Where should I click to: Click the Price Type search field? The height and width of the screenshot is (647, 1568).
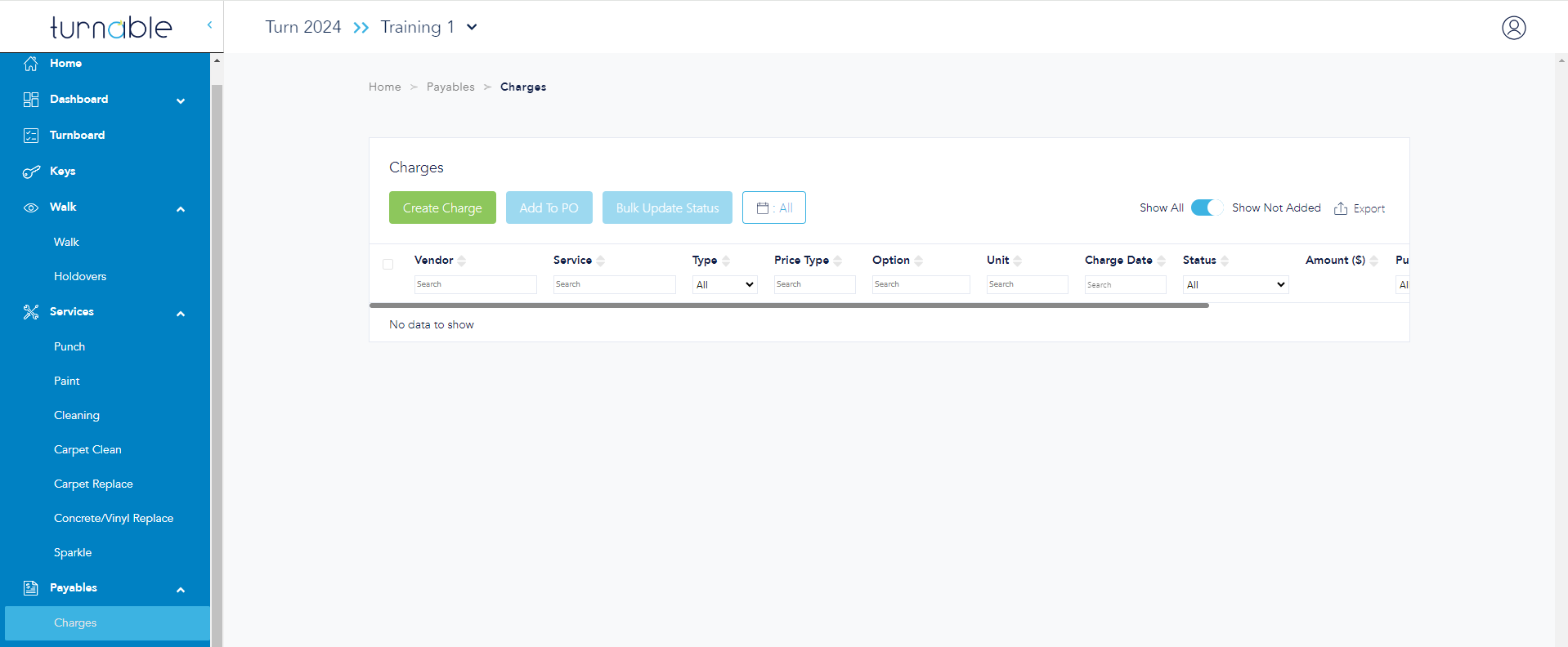coord(814,284)
